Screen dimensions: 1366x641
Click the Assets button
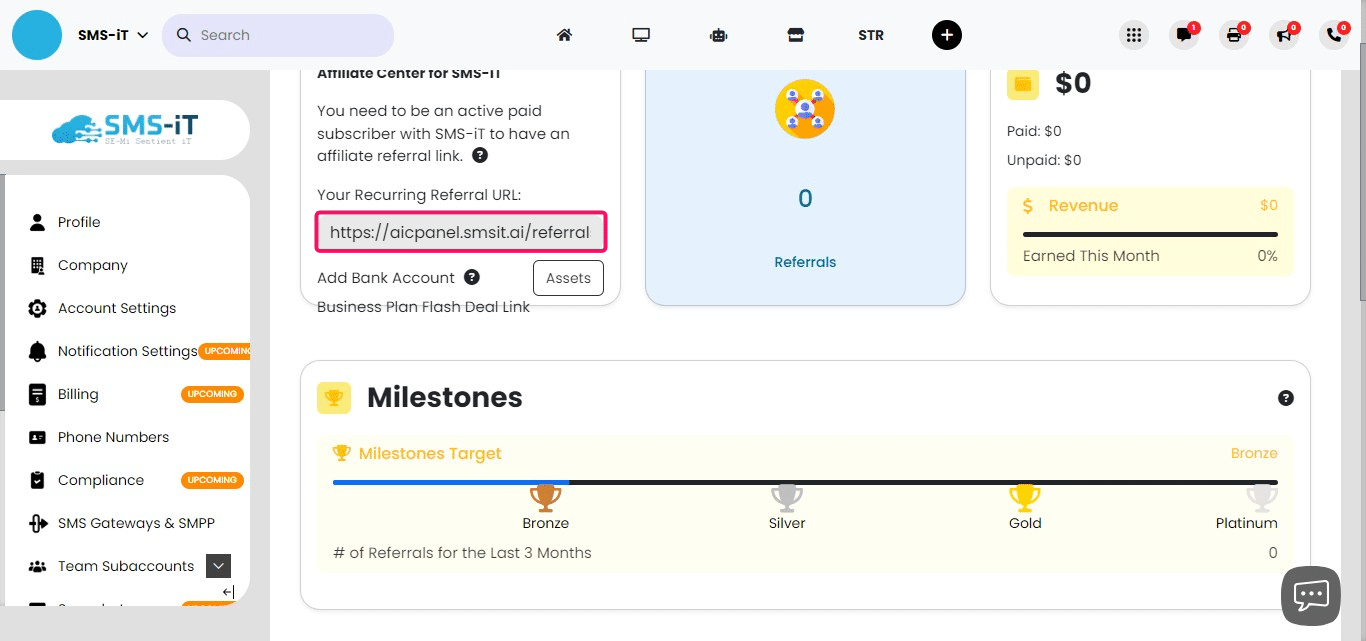point(568,278)
